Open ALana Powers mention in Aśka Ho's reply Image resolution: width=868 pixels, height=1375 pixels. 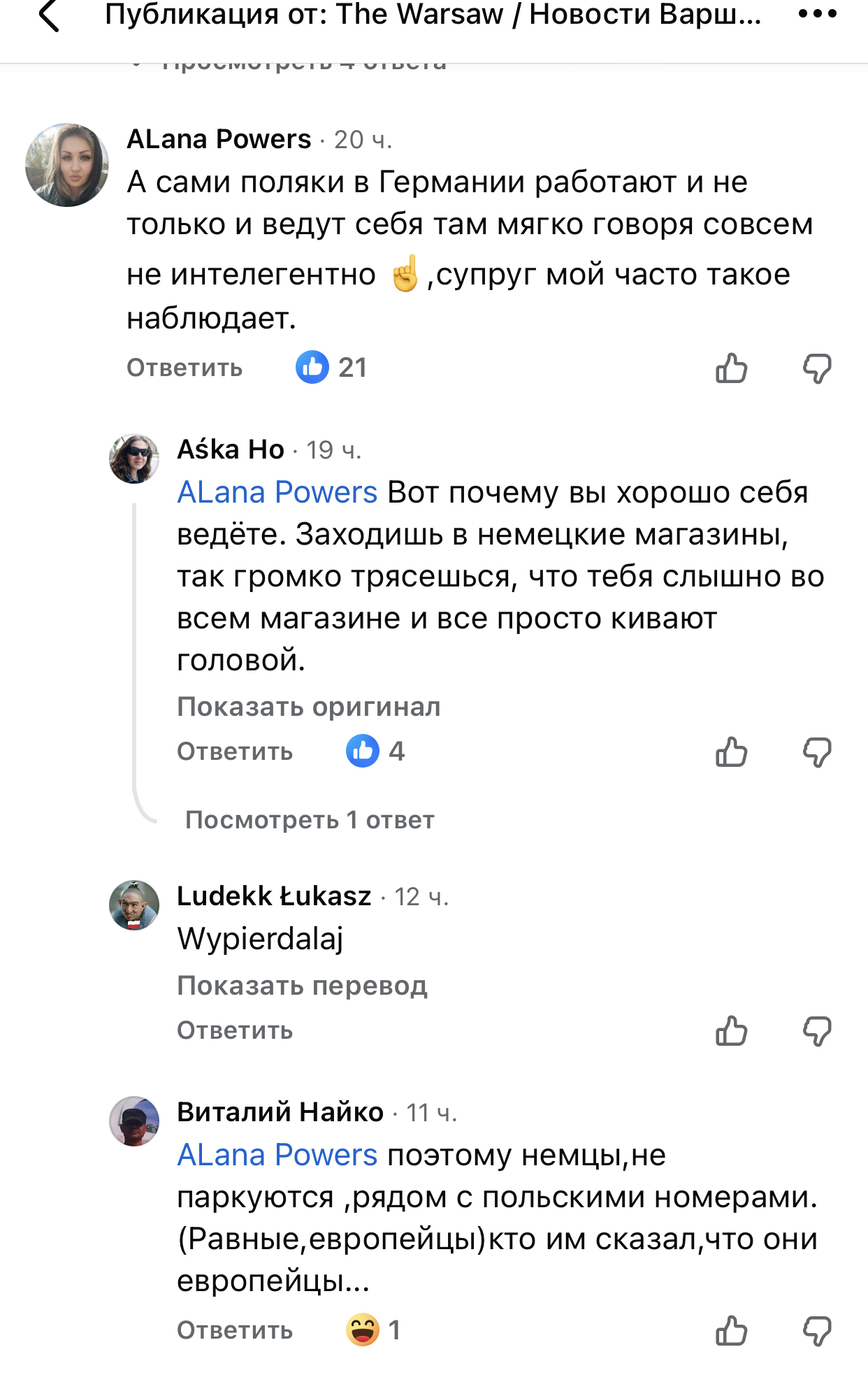coord(277,492)
